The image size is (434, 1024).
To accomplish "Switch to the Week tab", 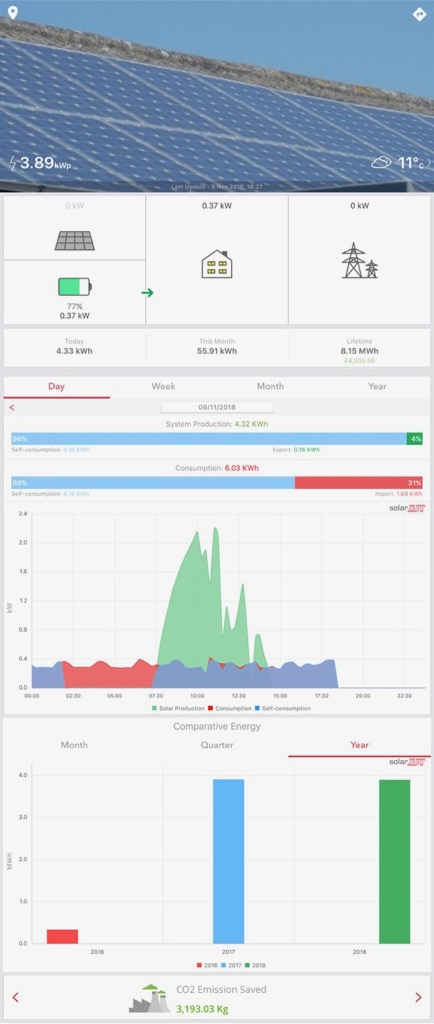I will [x=163, y=386].
